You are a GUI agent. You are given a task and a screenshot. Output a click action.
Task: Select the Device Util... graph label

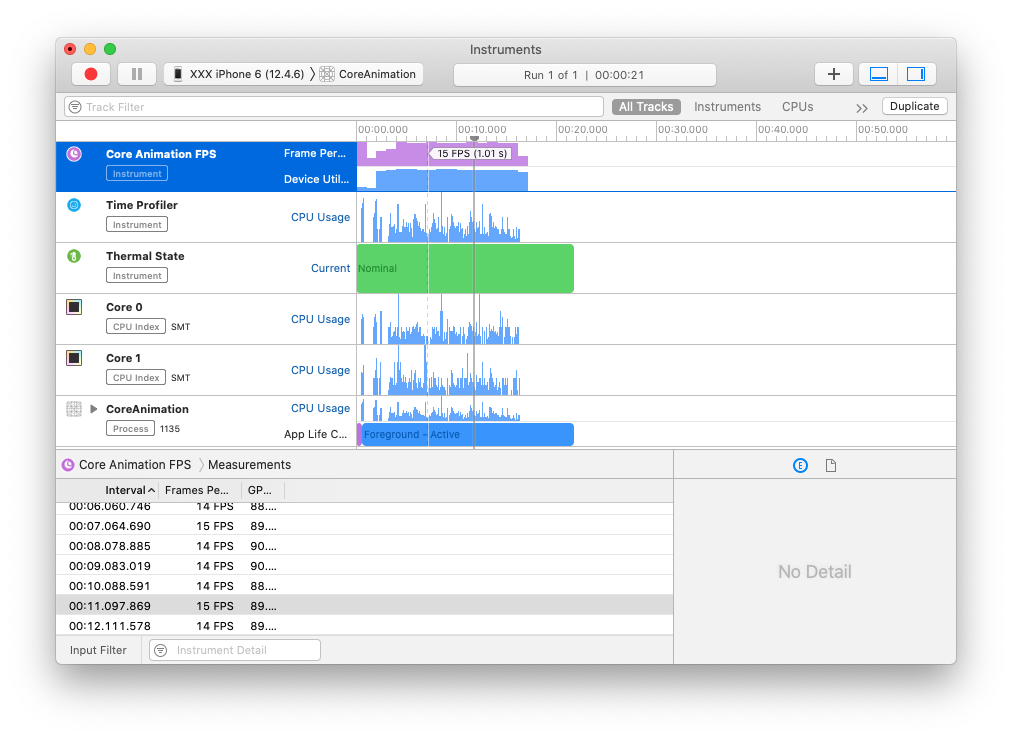pos(316,179)
